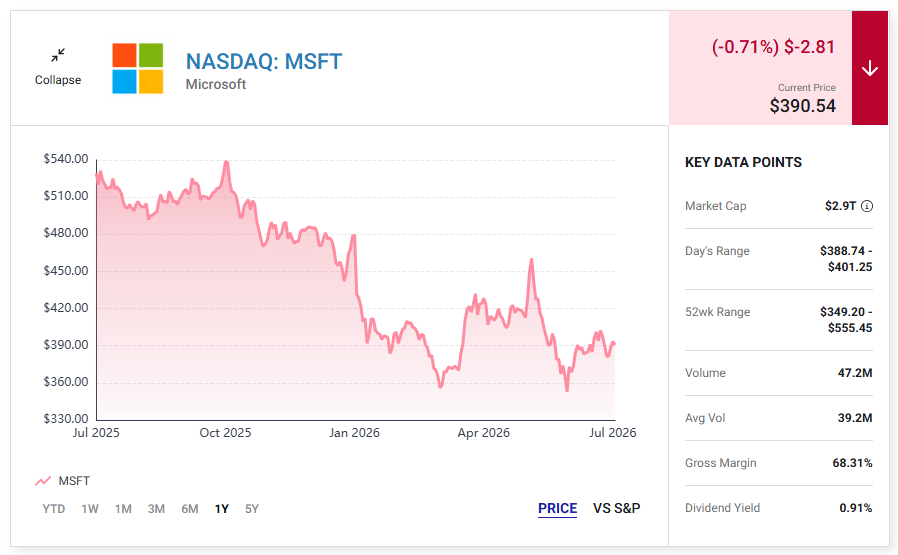Open the NASDAQ: MSFT ticker link
The width and height of the screenshot is (898, 555).
[x=263, y=61]
